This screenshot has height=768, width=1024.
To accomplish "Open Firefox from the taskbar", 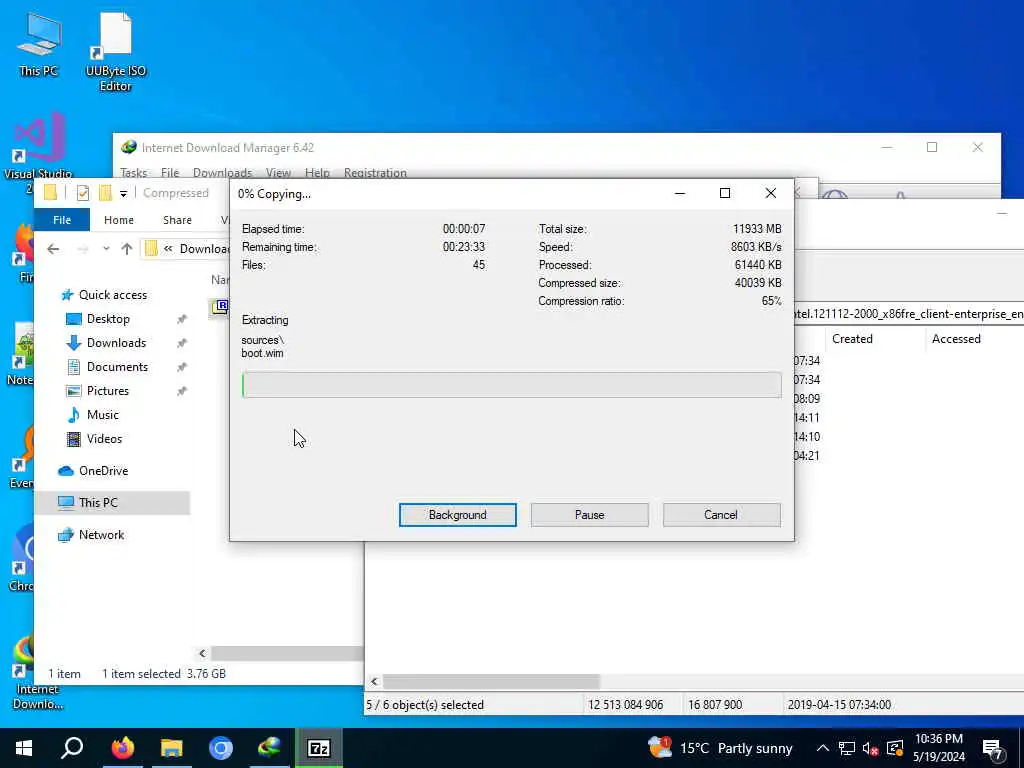I will click(122, 748).
